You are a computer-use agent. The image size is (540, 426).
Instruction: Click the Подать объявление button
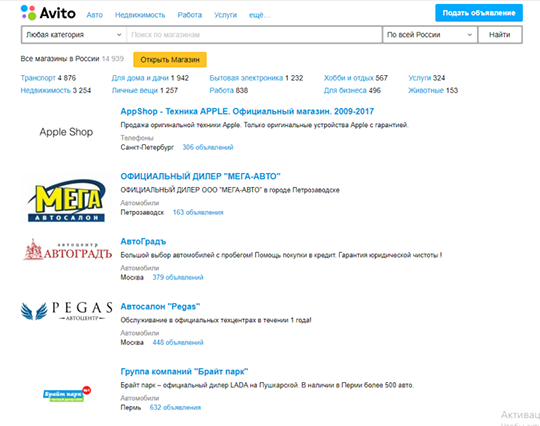479,13
